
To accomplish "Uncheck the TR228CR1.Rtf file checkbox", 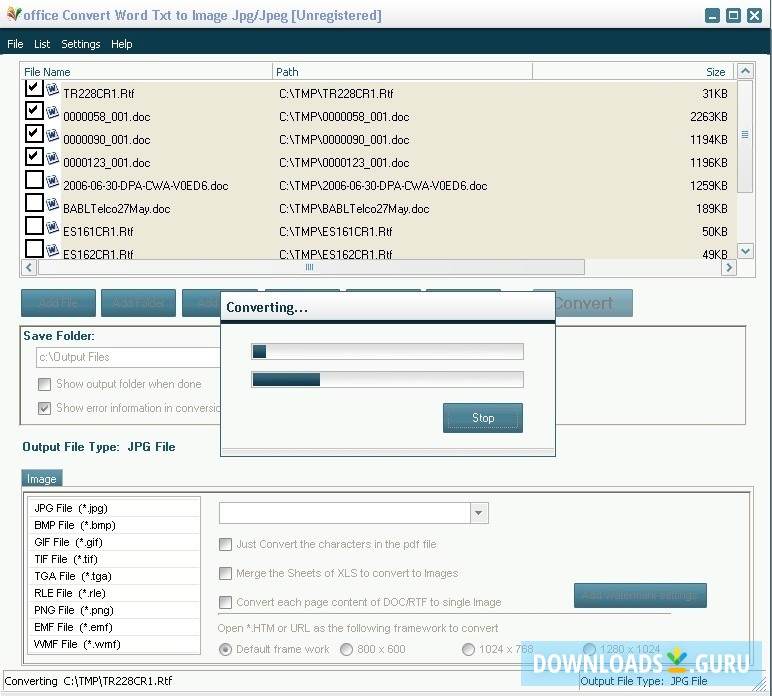I will pos(34,88).
